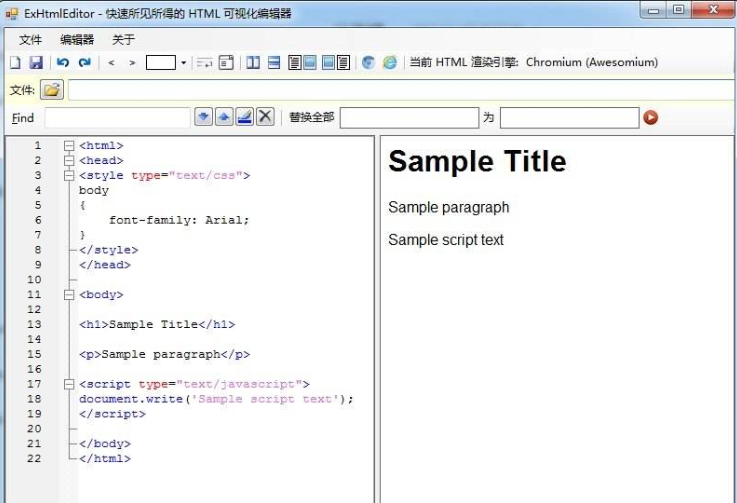Switch rendering engine to Internet Explorer icon
The width and height of the screenshot is (737, 503).
click(390, 63)
